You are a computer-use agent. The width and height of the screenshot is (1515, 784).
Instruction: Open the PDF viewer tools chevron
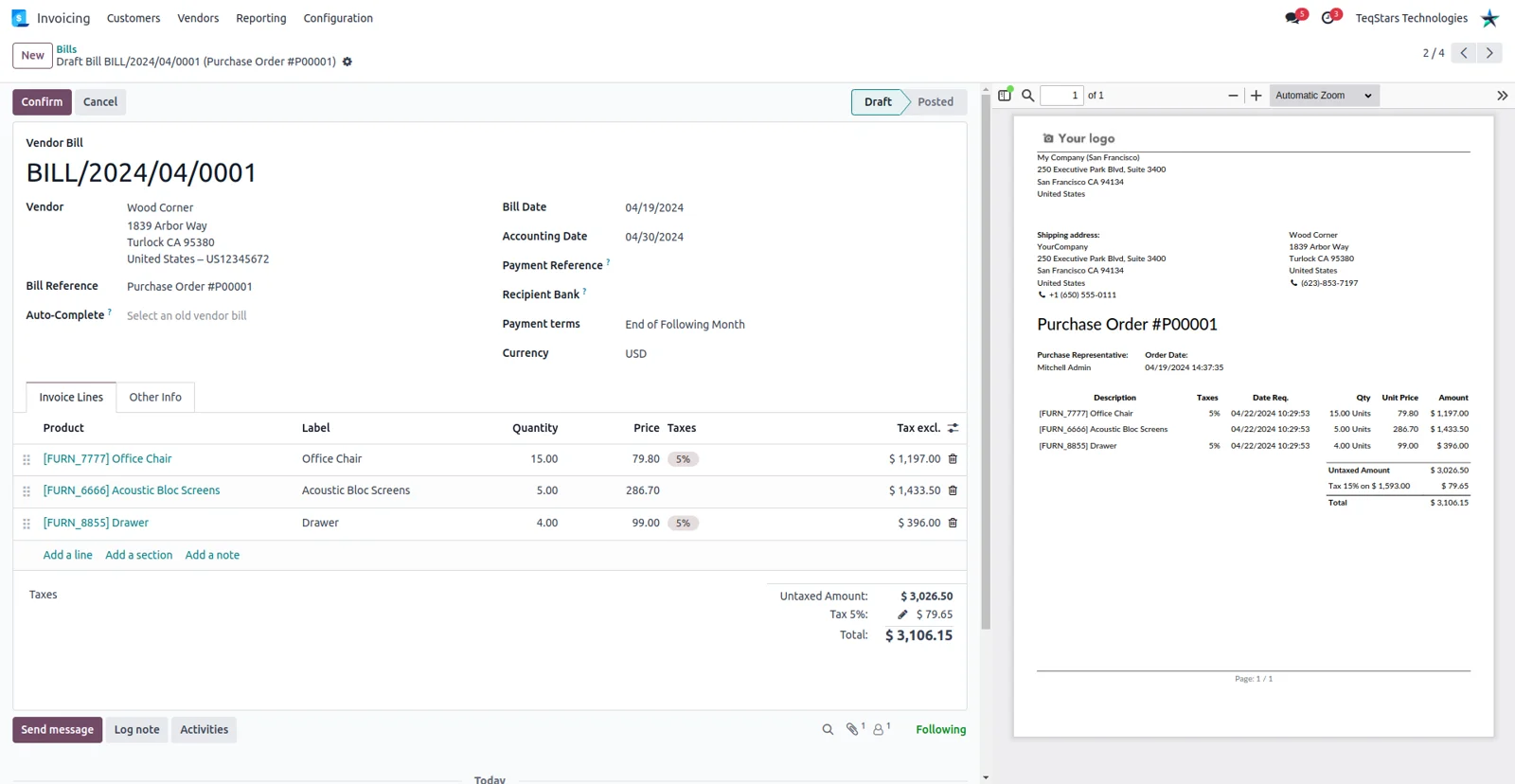(1502, 96)
